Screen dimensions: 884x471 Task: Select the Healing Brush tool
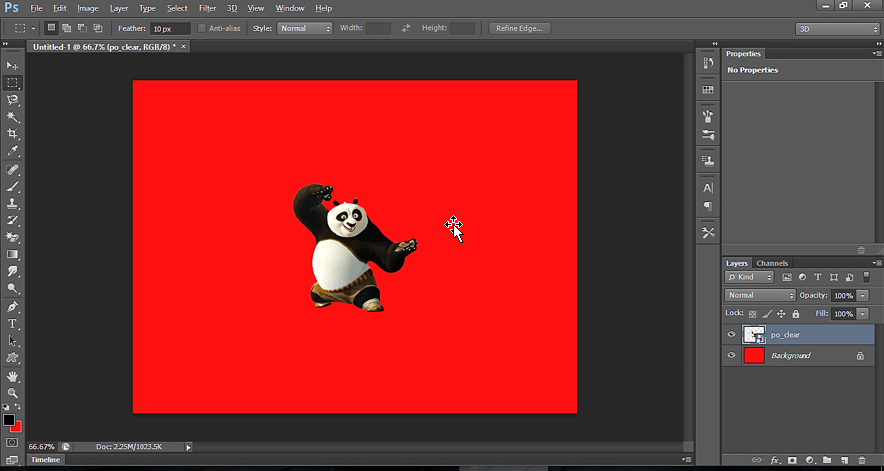(12, 169)
